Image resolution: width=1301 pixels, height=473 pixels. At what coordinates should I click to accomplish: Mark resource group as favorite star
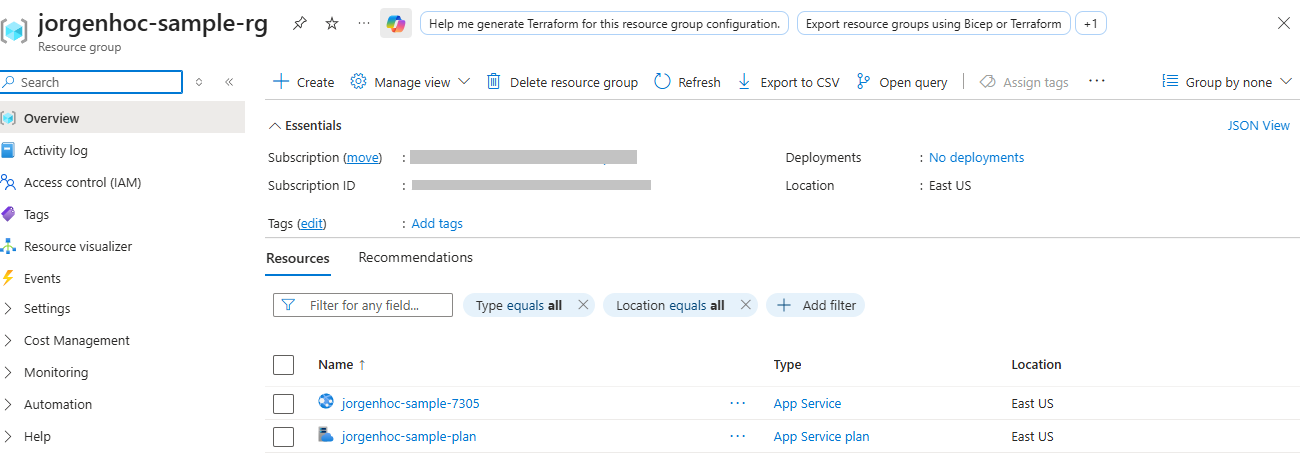332,23
